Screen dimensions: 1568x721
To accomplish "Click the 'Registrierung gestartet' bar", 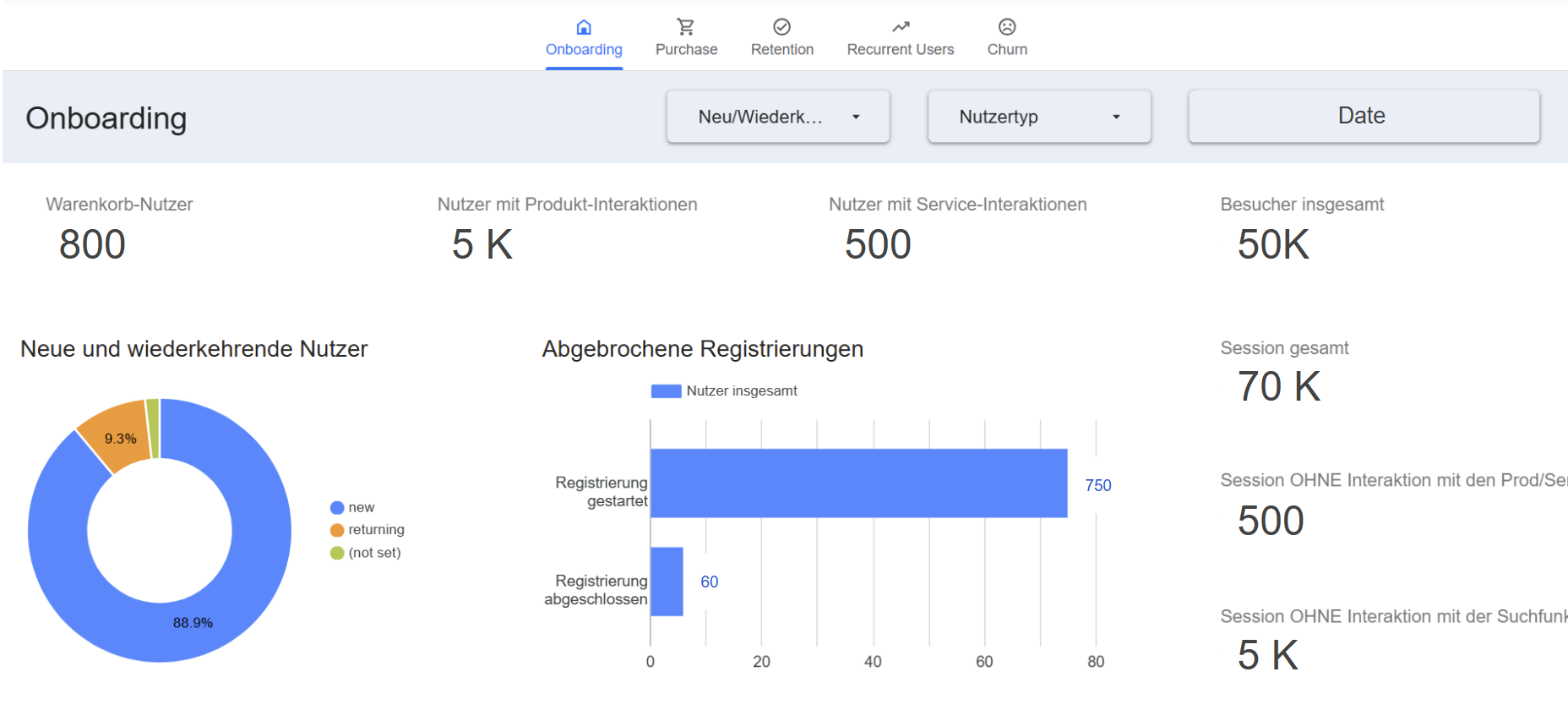I will [x=859, y=483].
